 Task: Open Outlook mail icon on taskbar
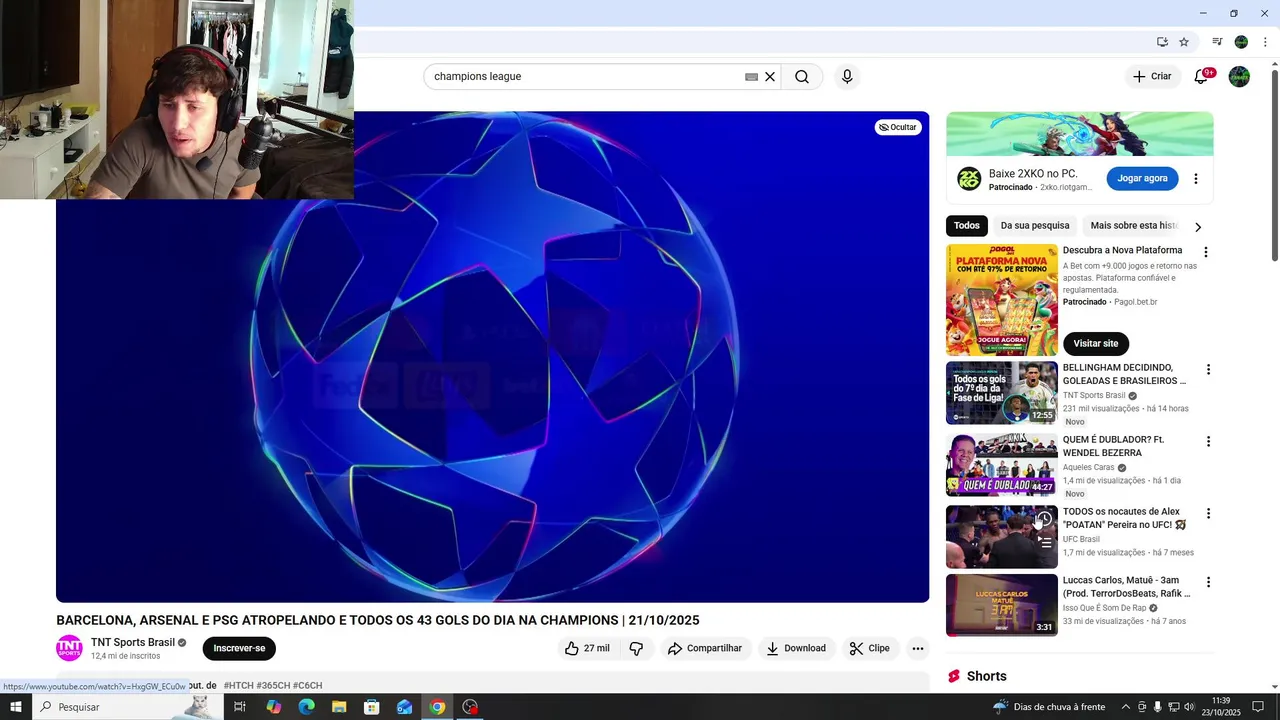coord(404,707)
